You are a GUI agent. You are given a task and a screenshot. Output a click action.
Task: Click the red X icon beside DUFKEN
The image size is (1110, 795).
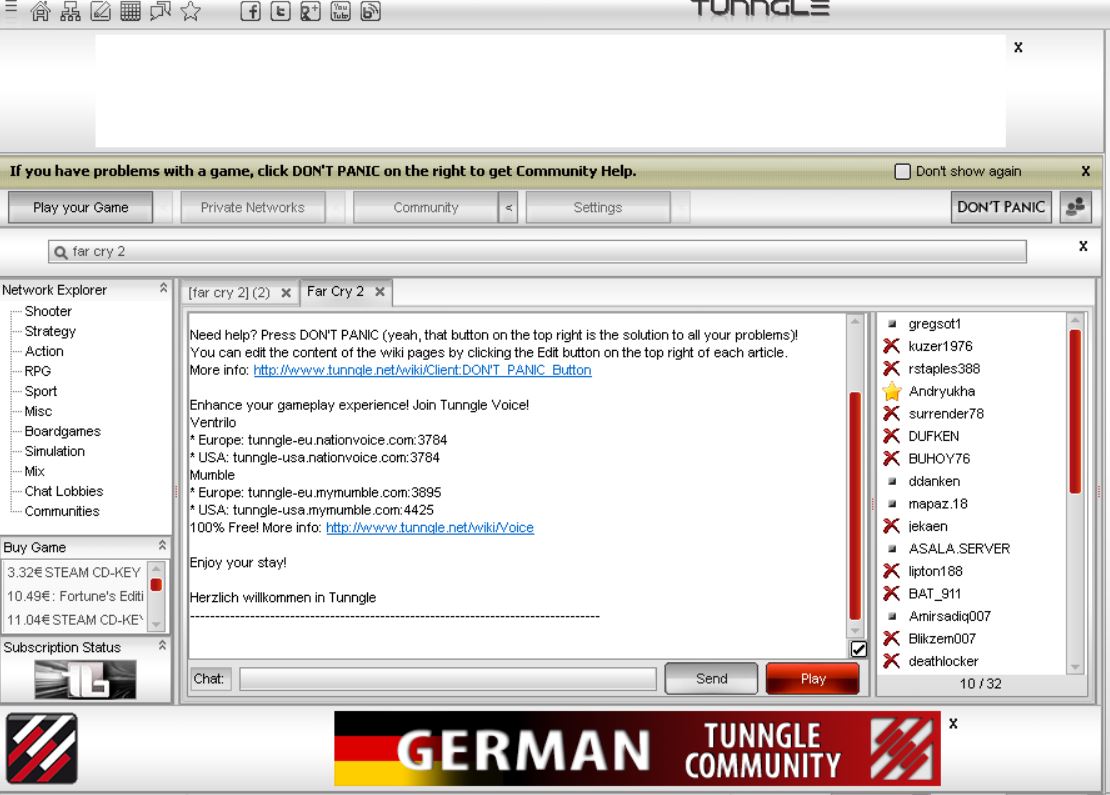[x=891, y=436]
